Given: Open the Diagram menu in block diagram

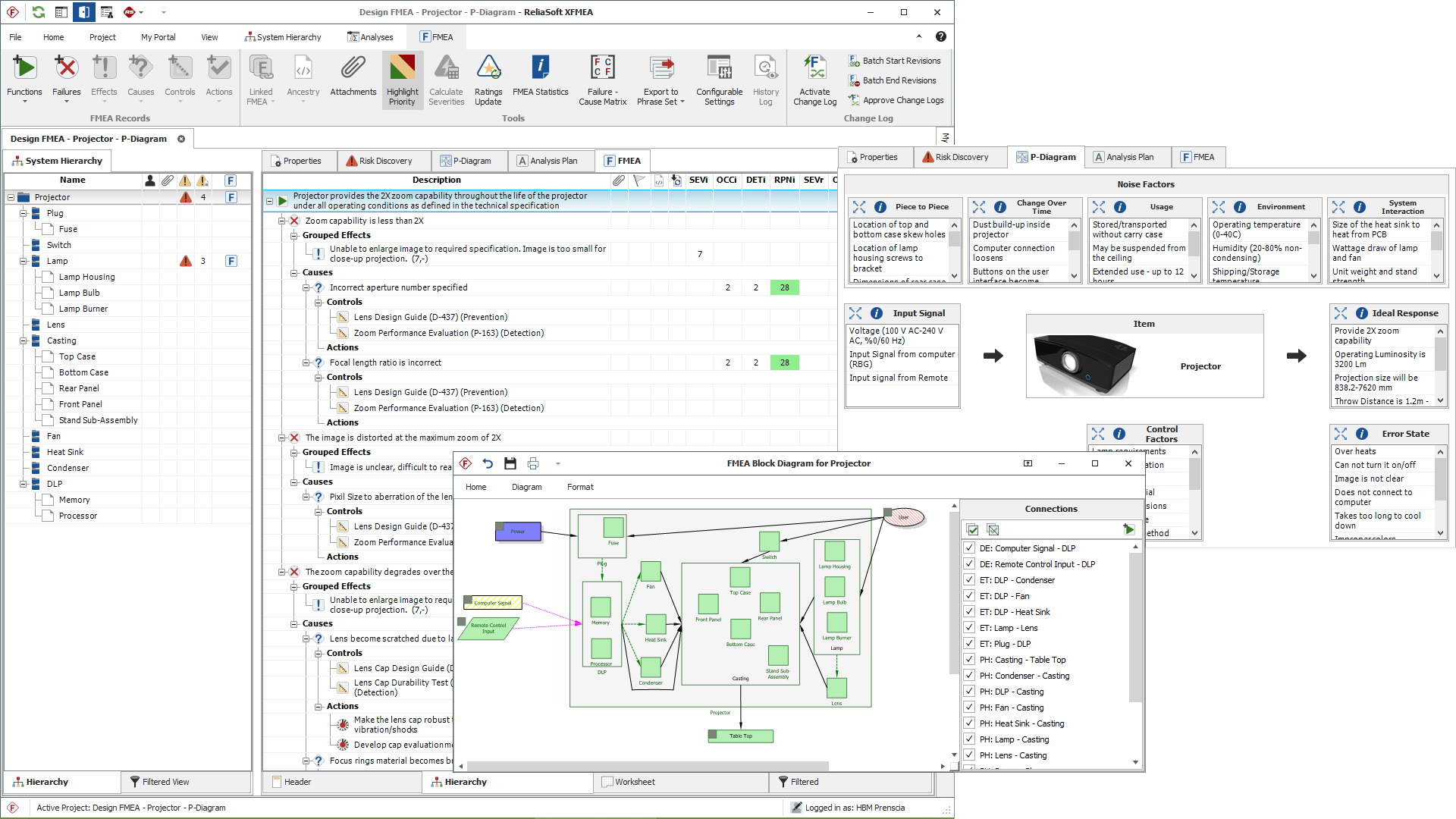Looking at the screenshot, I should [526, 487].
